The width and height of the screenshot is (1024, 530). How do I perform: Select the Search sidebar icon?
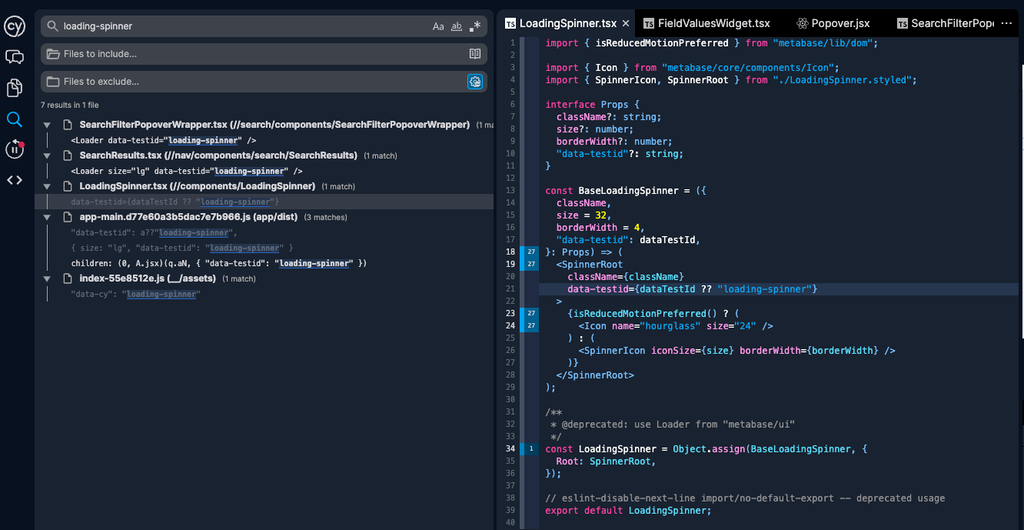[14, 119]
